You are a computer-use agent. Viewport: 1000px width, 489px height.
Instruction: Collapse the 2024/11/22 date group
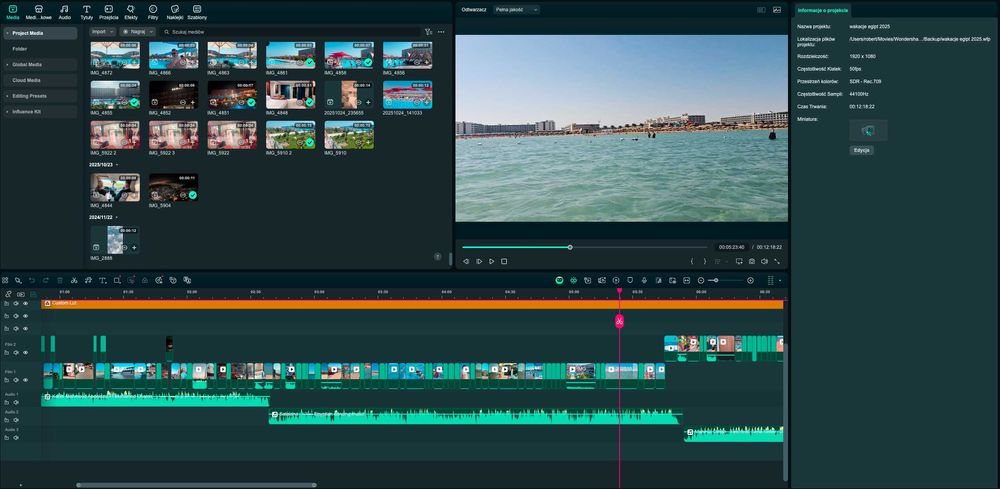[x=117, y=217]
